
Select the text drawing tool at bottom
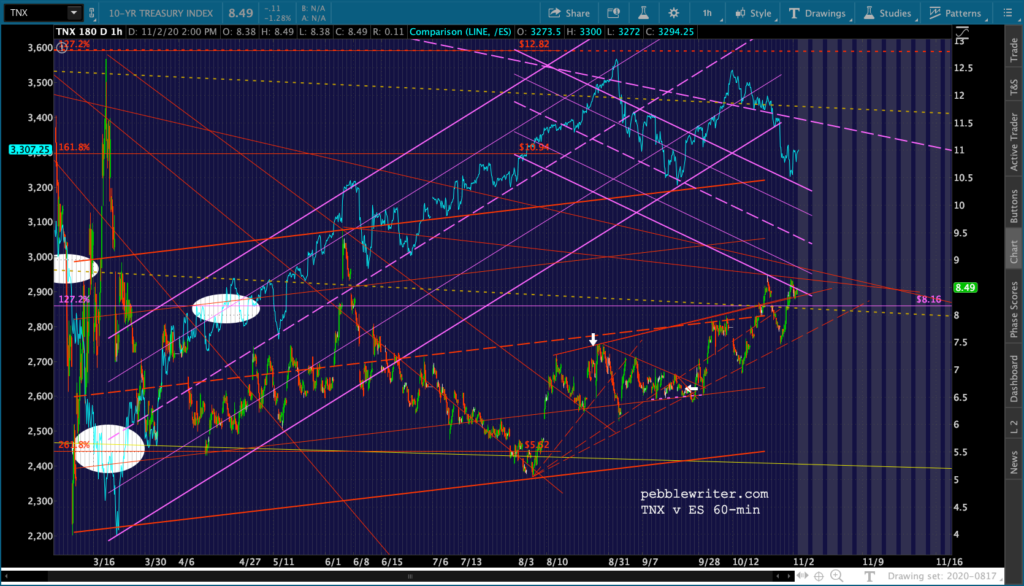(869, 576)
